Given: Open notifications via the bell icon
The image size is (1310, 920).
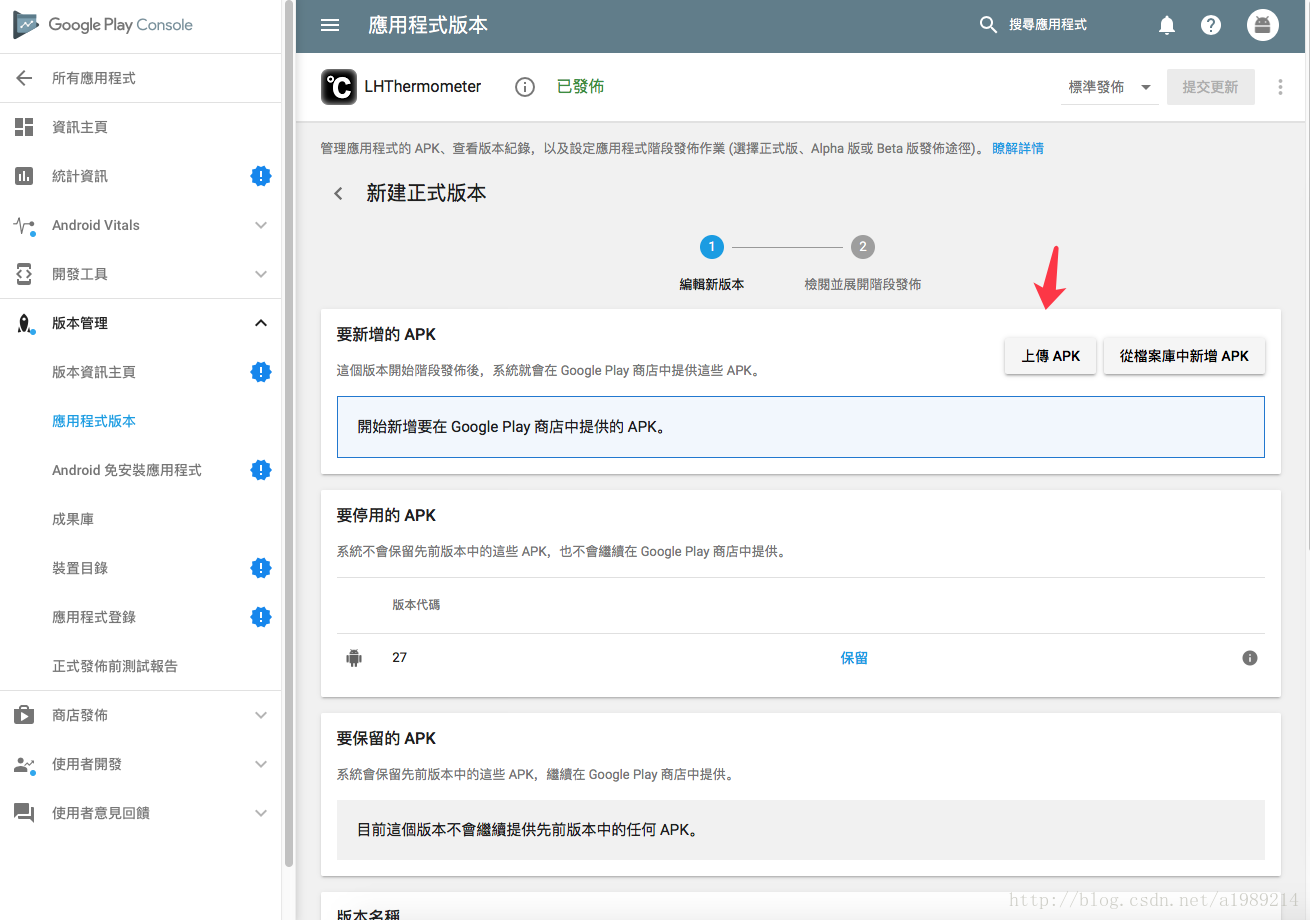Looking at the screenshot, I should coord(1166,24).
